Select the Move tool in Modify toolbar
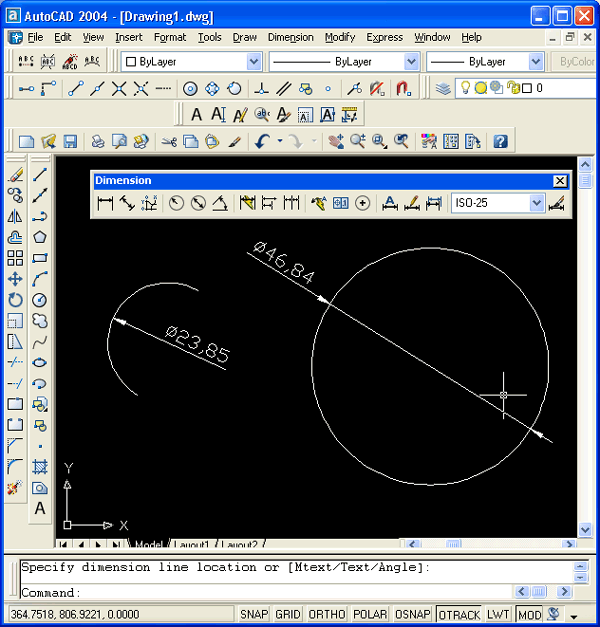600x627 pixels. pyautogui.click(x=15, y=279)
